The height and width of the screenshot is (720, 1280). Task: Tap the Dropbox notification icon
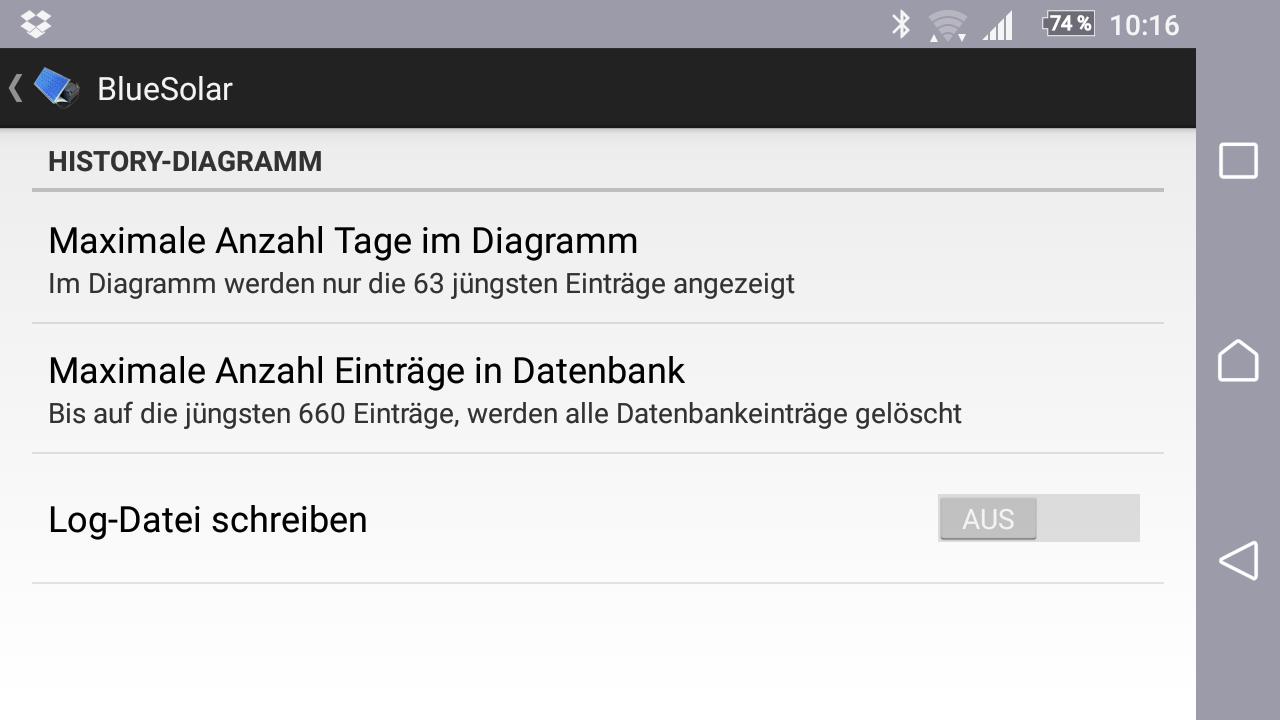pyautogui.click(x=36, y=24)
